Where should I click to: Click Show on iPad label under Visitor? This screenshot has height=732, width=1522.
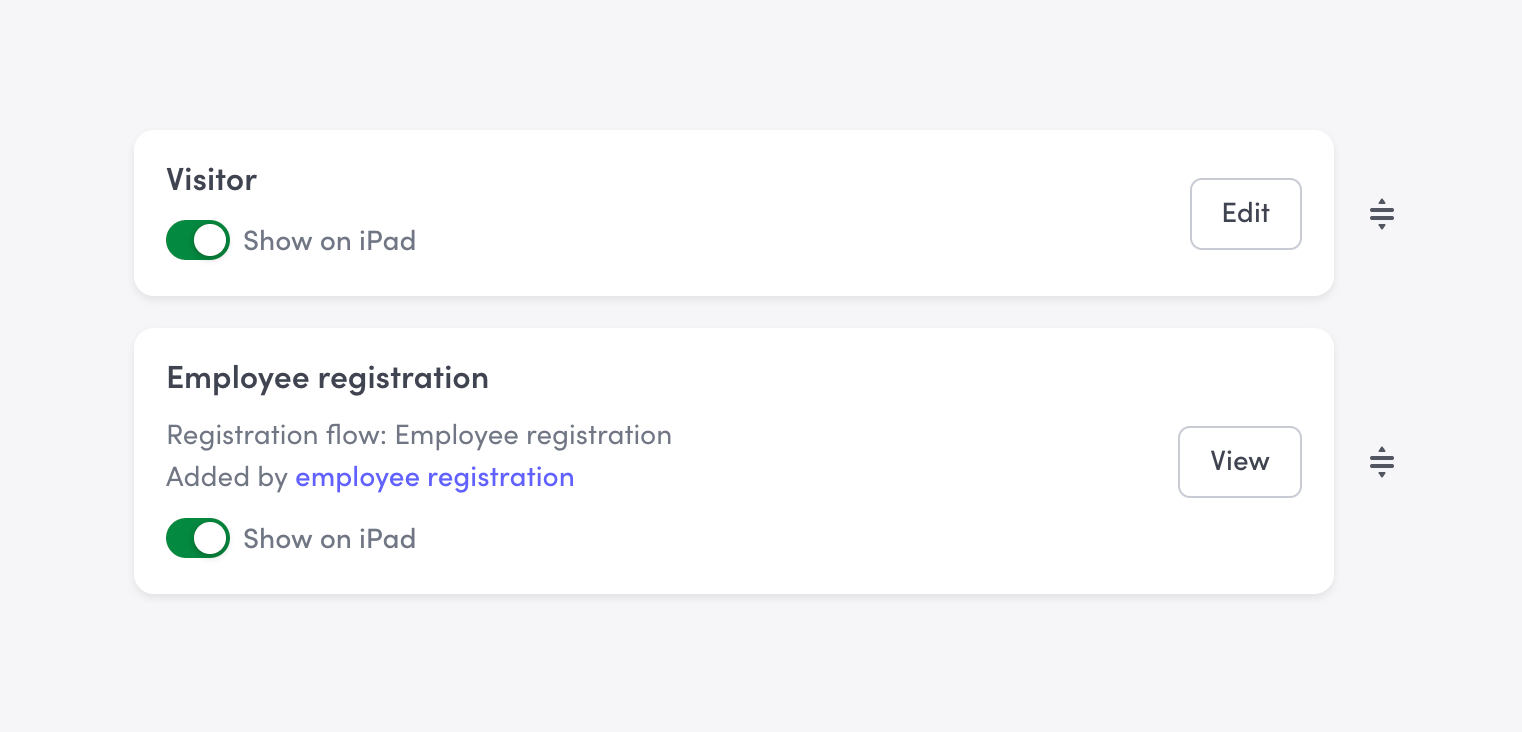(329, 241)
